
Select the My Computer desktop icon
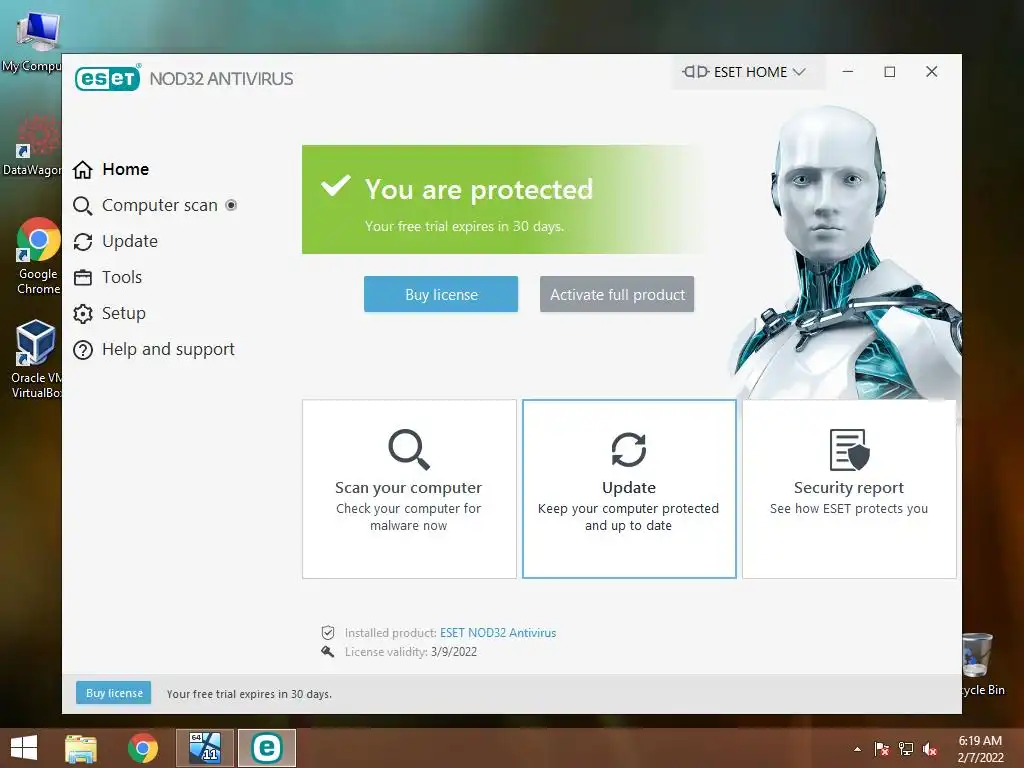pos(33,42)
